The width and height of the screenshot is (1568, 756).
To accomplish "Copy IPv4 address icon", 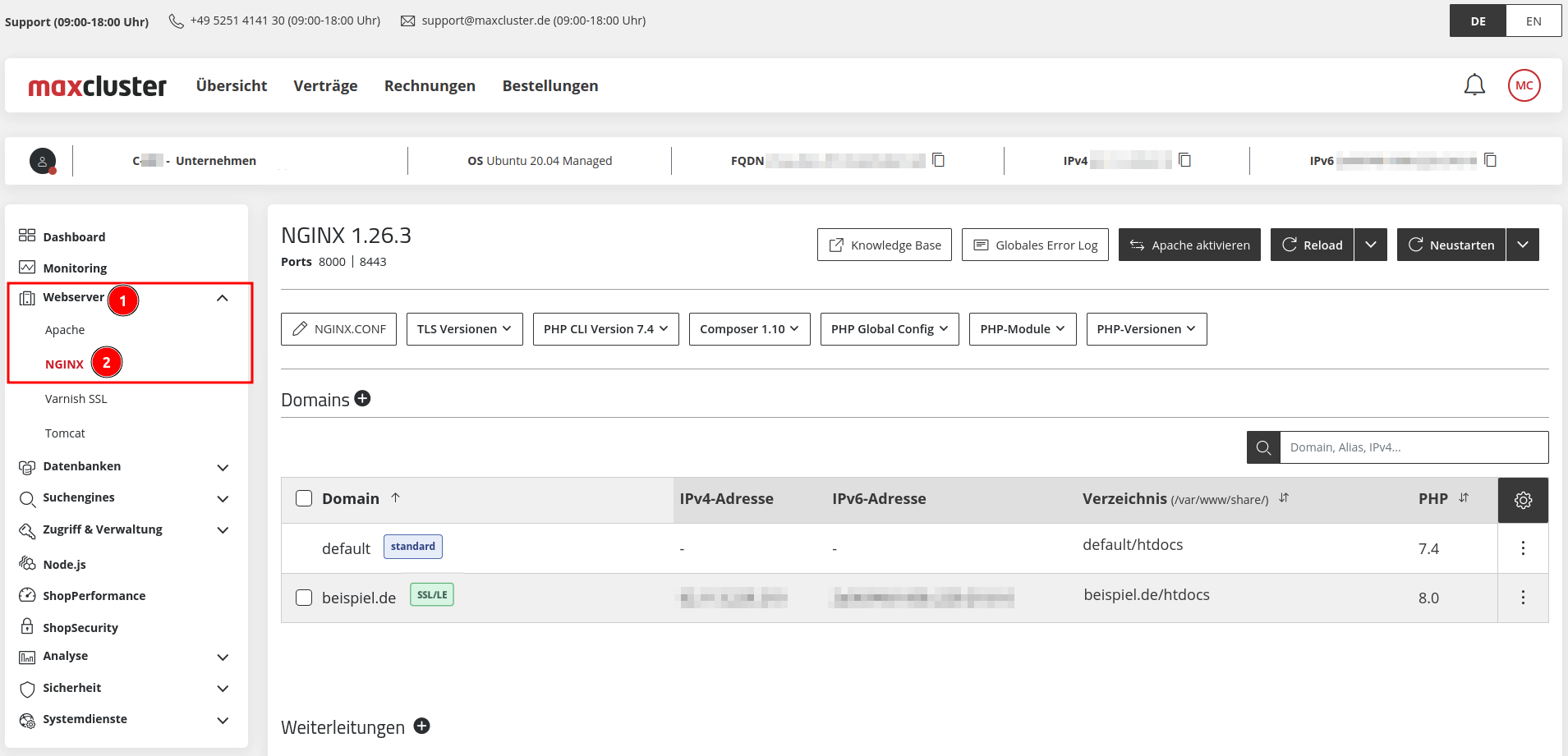I will [1184, 160].
